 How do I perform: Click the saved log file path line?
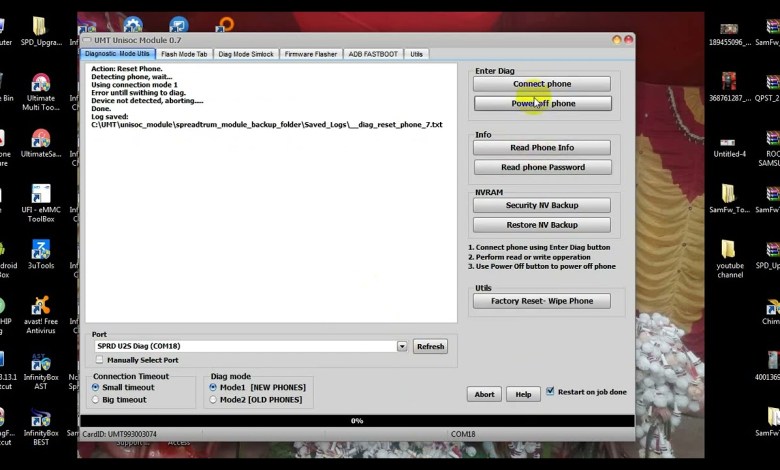pyautogui.click(x=267, y=124)
